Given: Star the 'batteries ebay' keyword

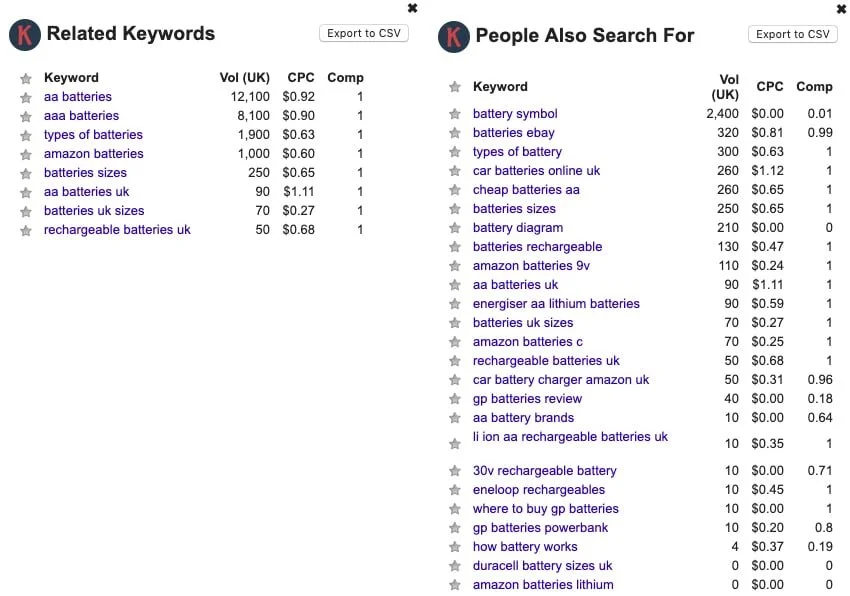Looking at the screenshot, I should point(455,133).
